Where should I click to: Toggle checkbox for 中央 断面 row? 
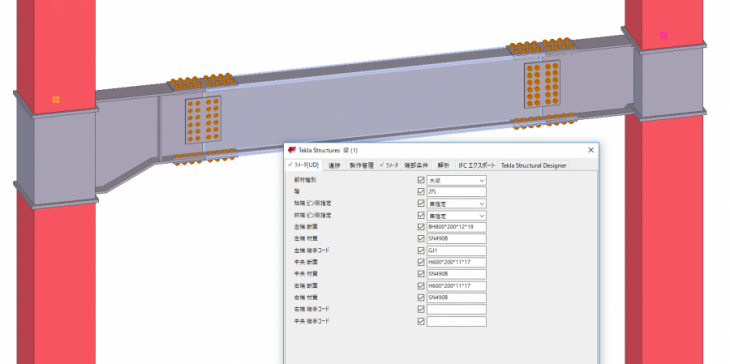pos(421,262)
